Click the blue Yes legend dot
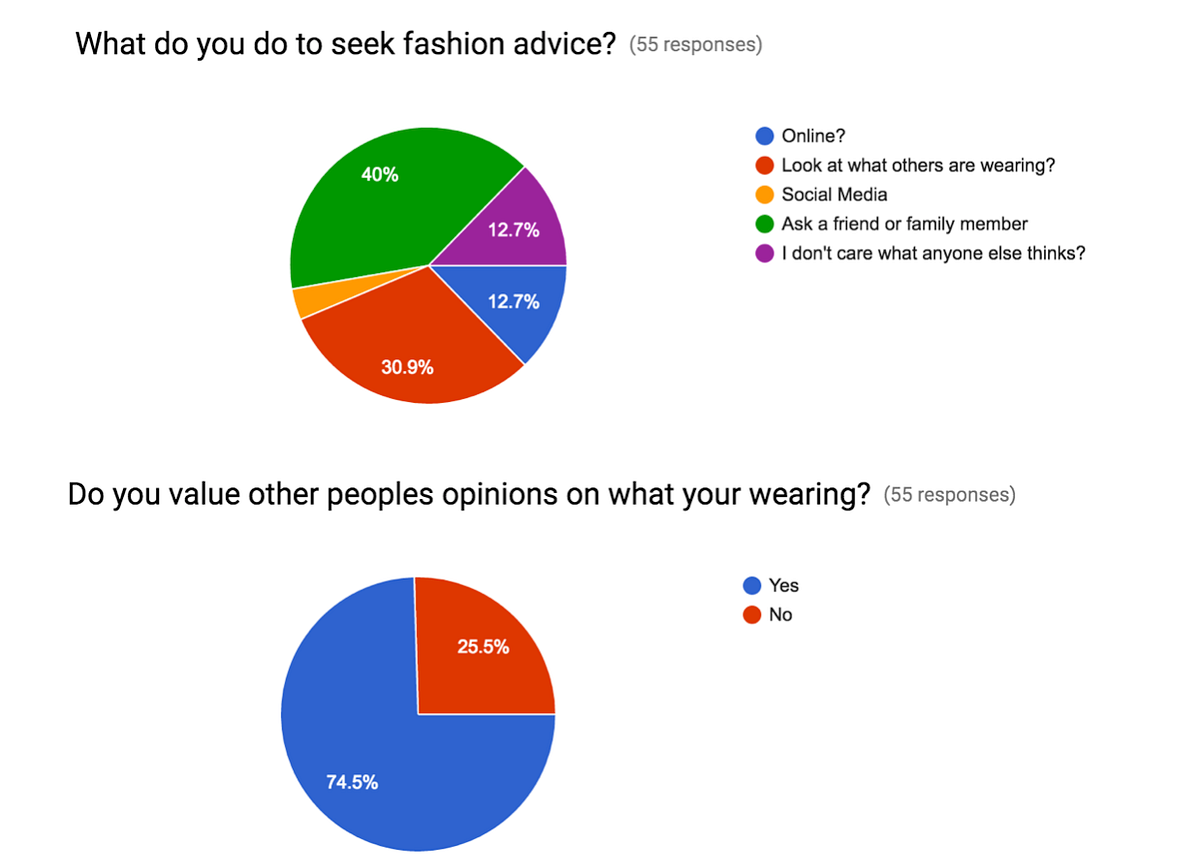This screenshot has width=1200, height=868. (x=752, y=586)
